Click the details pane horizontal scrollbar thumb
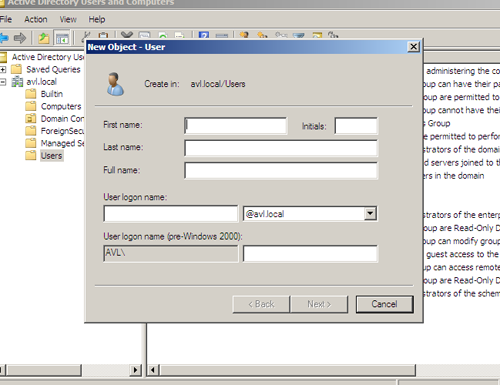Viewport: 500px width, 385px height. [x=288, y=370]
